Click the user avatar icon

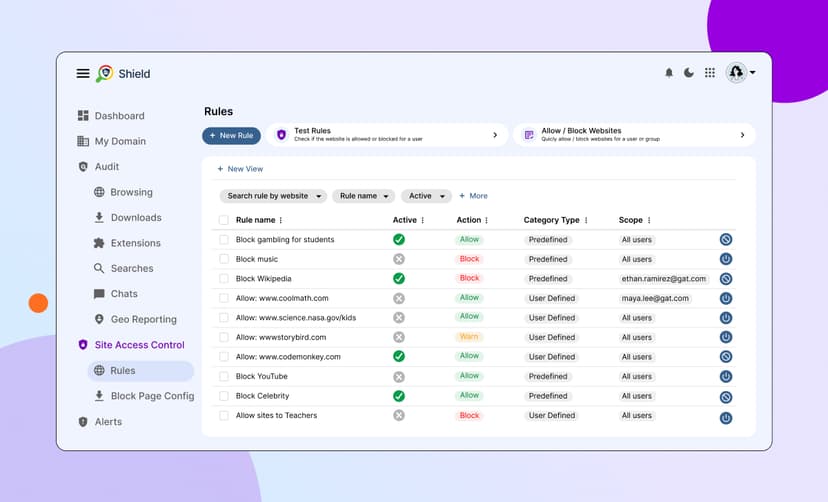coord(736,72)
